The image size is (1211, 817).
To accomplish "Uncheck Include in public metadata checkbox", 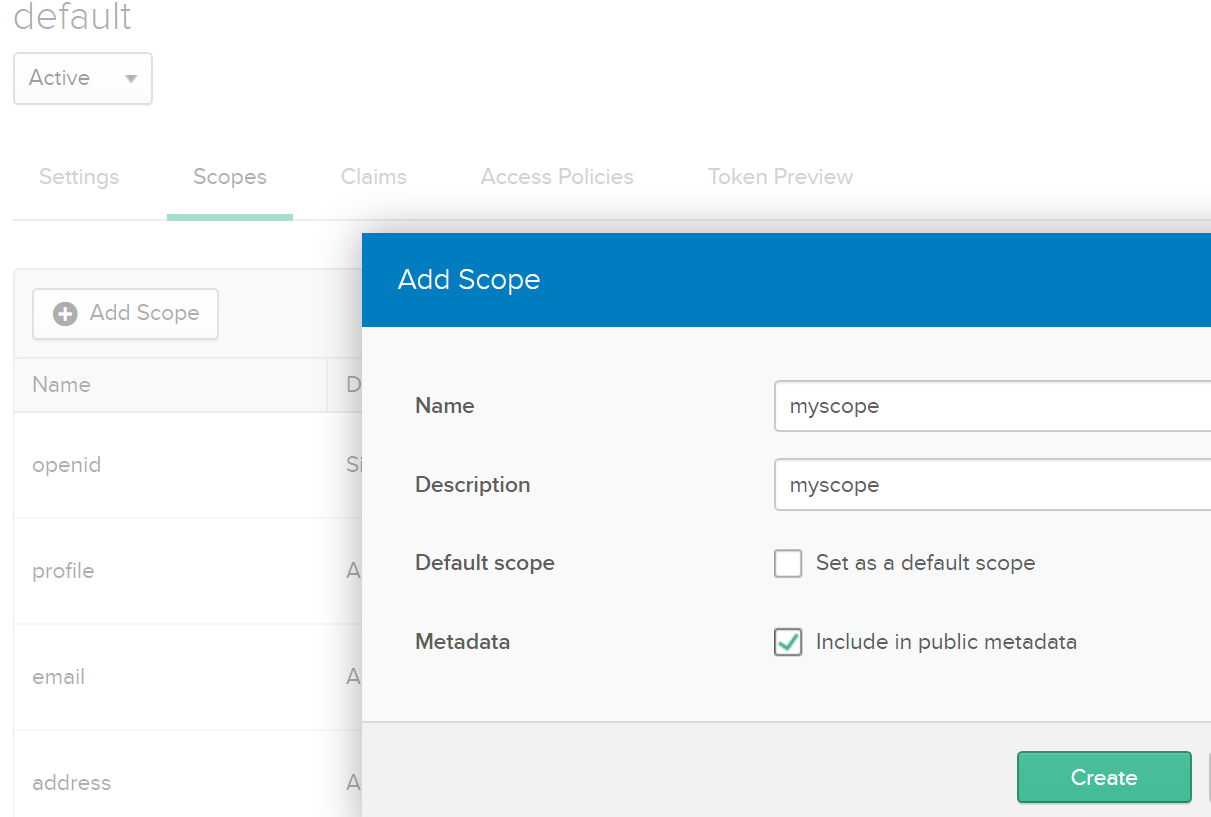I will click(x=788, y=642).
